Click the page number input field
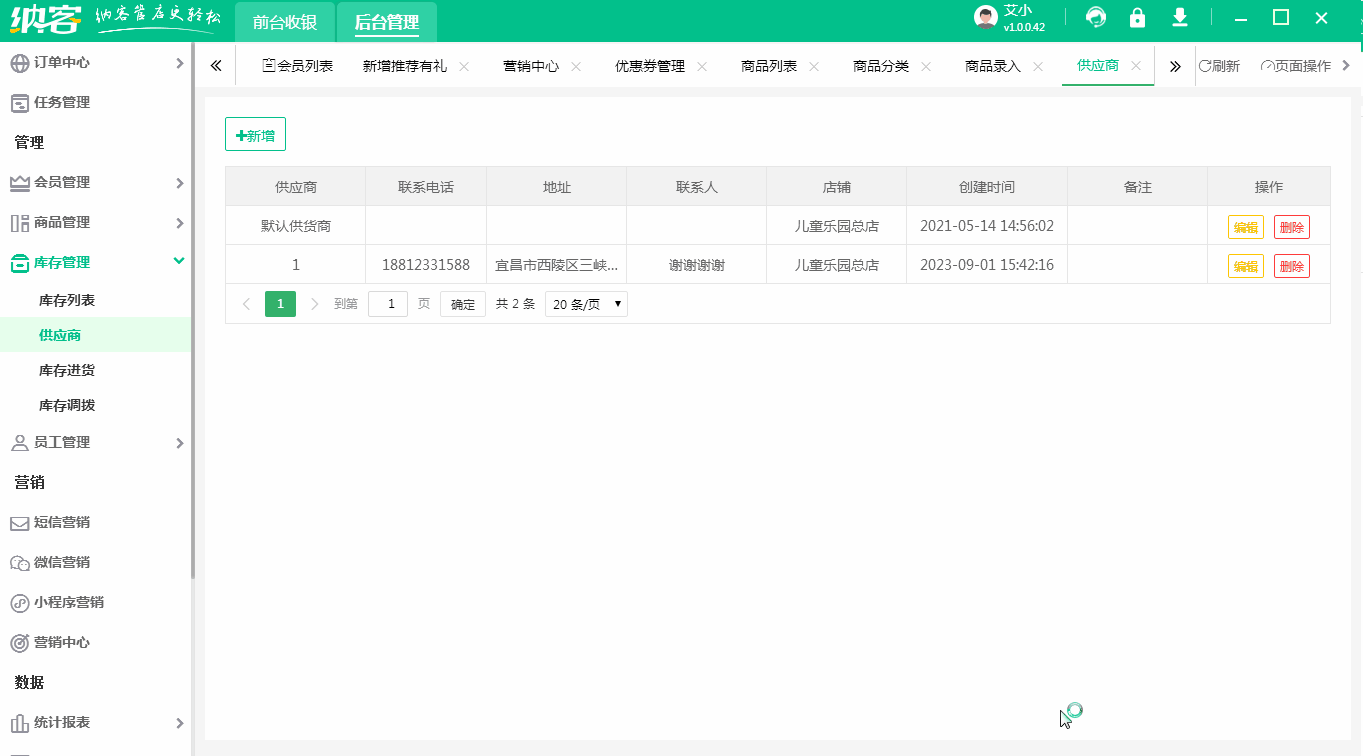Screen dimensions: 1363x756 (x=388, y=303)
